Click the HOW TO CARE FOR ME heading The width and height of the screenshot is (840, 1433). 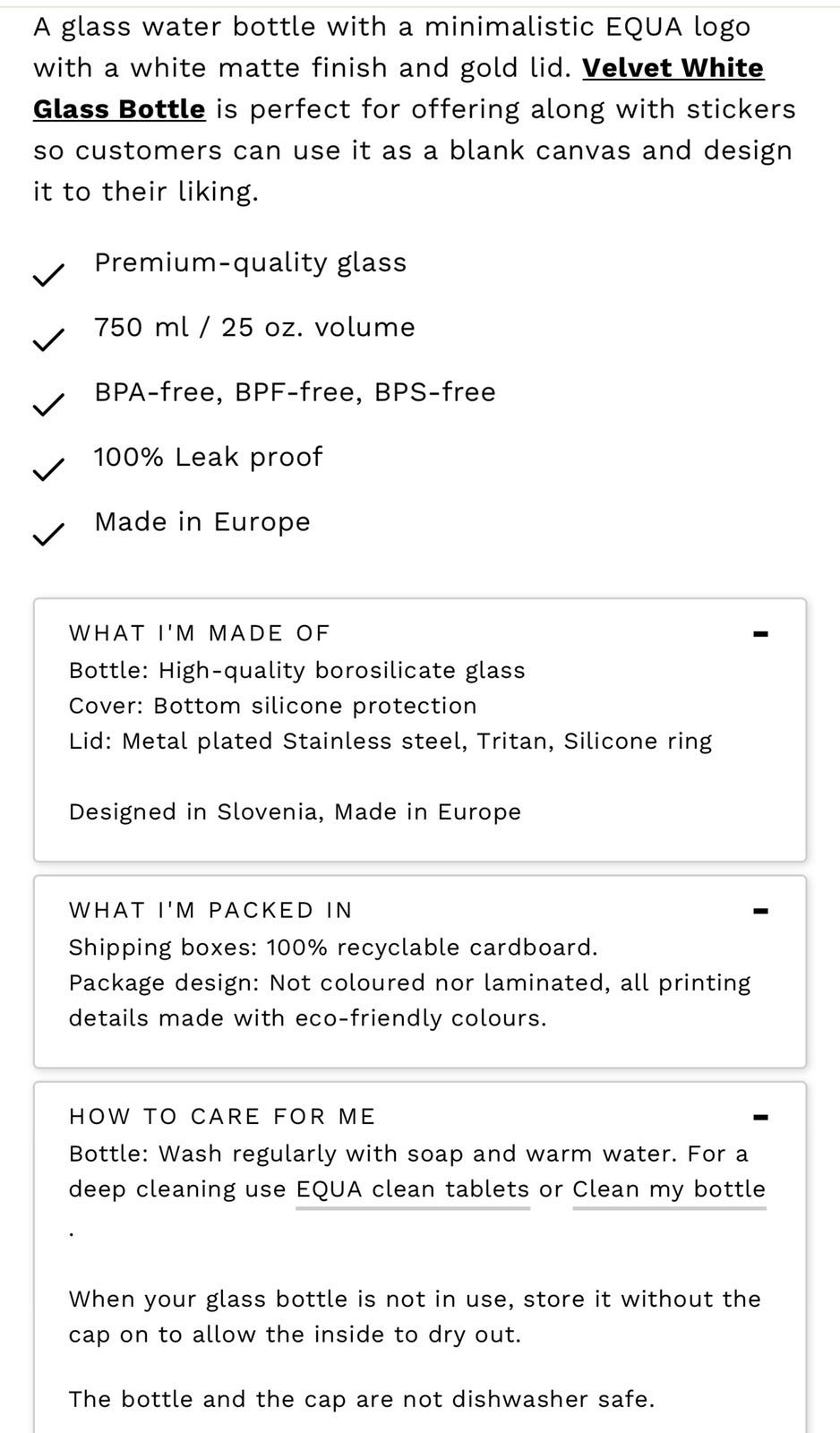click(x=222, y=1116)
